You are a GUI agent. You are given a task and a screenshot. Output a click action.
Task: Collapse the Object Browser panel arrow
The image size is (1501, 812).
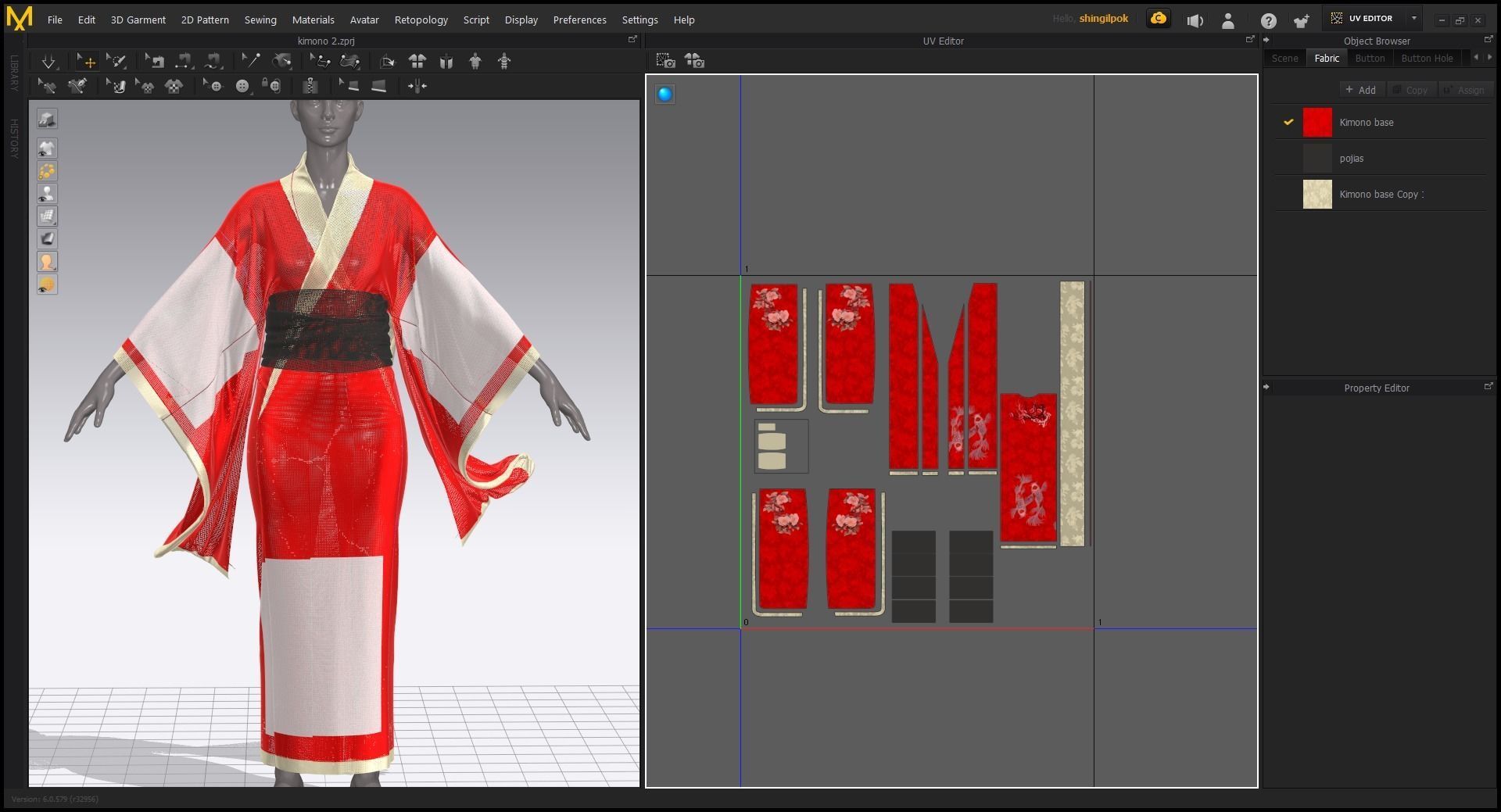click(x=1266, y=40)
